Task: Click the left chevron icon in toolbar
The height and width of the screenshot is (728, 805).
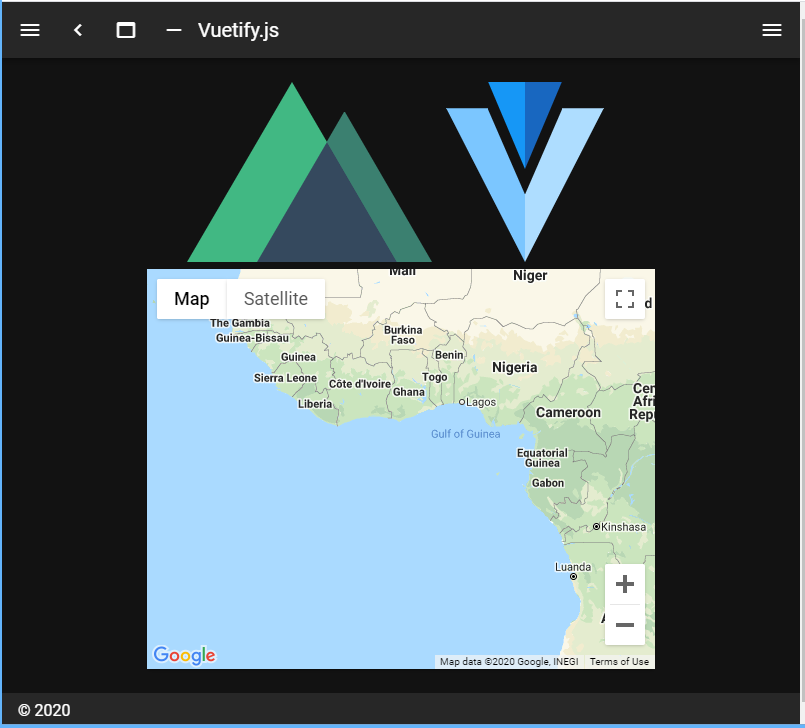Action: tap(78, 30)
